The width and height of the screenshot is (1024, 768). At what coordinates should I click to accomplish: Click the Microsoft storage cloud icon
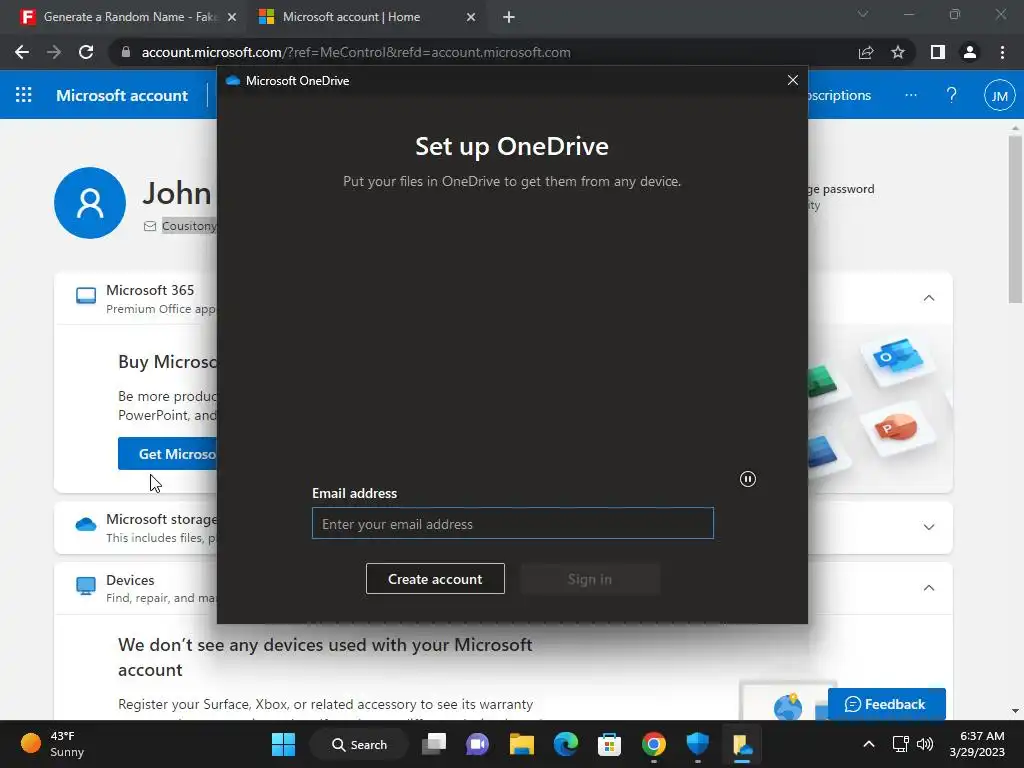86,524
